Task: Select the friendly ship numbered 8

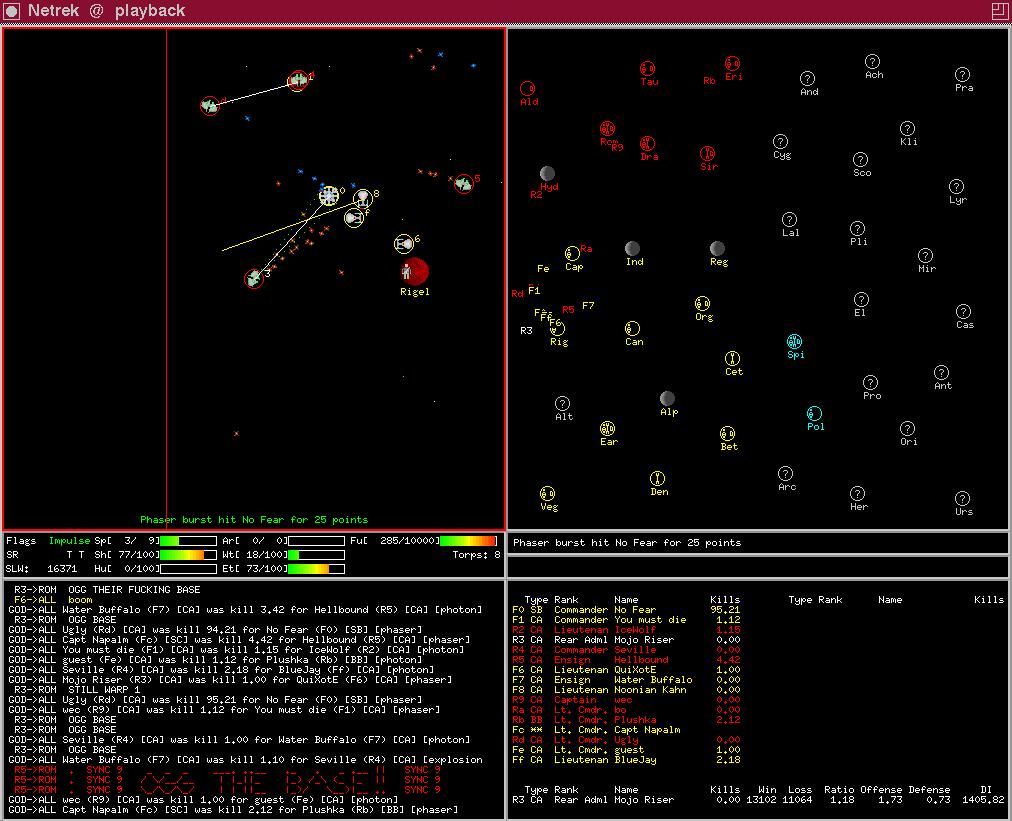Action: [x=363, y=198]
